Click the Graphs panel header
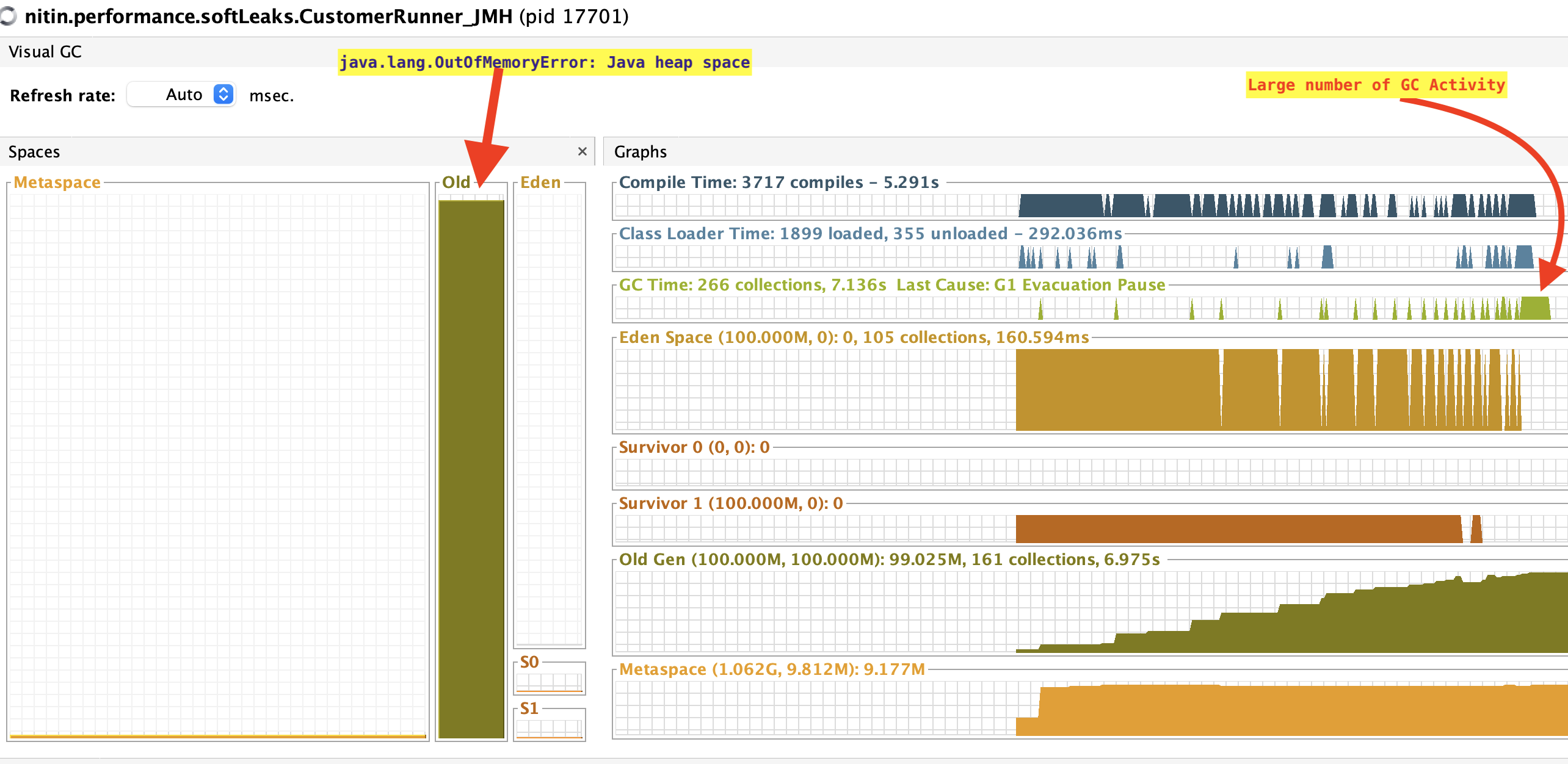Viewport: 1568px width, 764px height. pos(640,151)
